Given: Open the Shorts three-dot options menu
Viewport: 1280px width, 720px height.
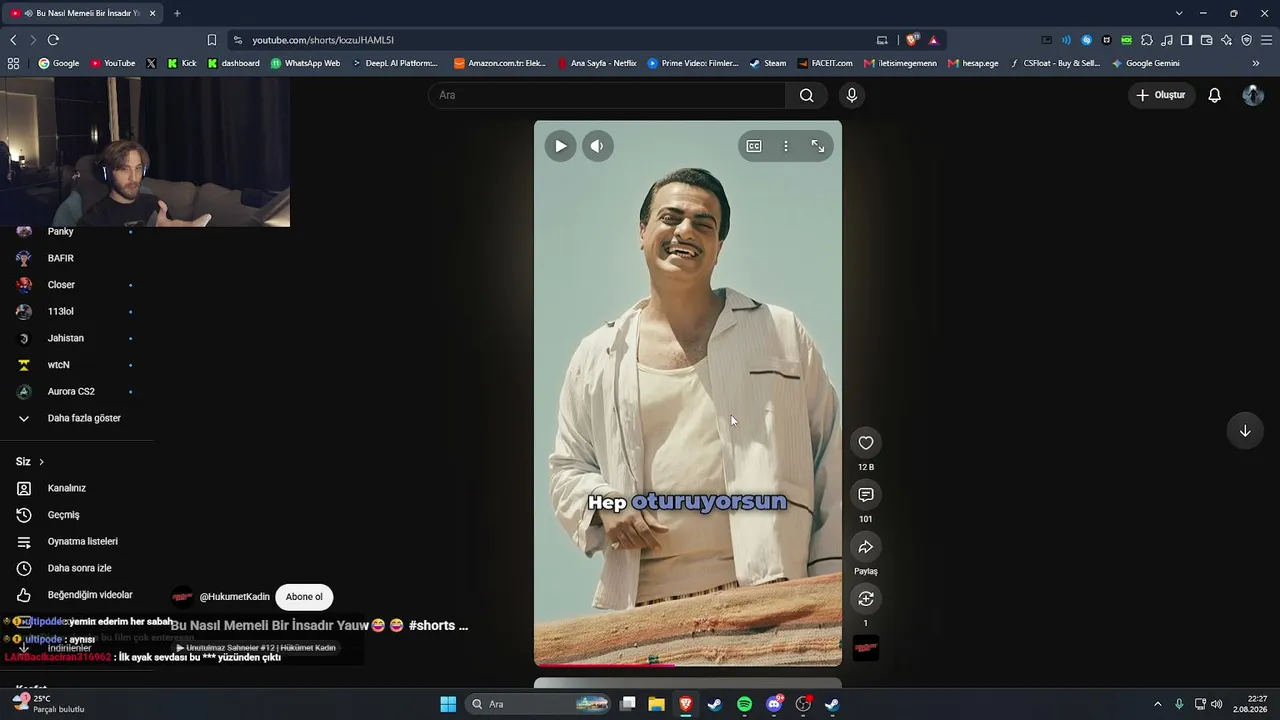Looking at the screenshot, I should coord(786,146).
